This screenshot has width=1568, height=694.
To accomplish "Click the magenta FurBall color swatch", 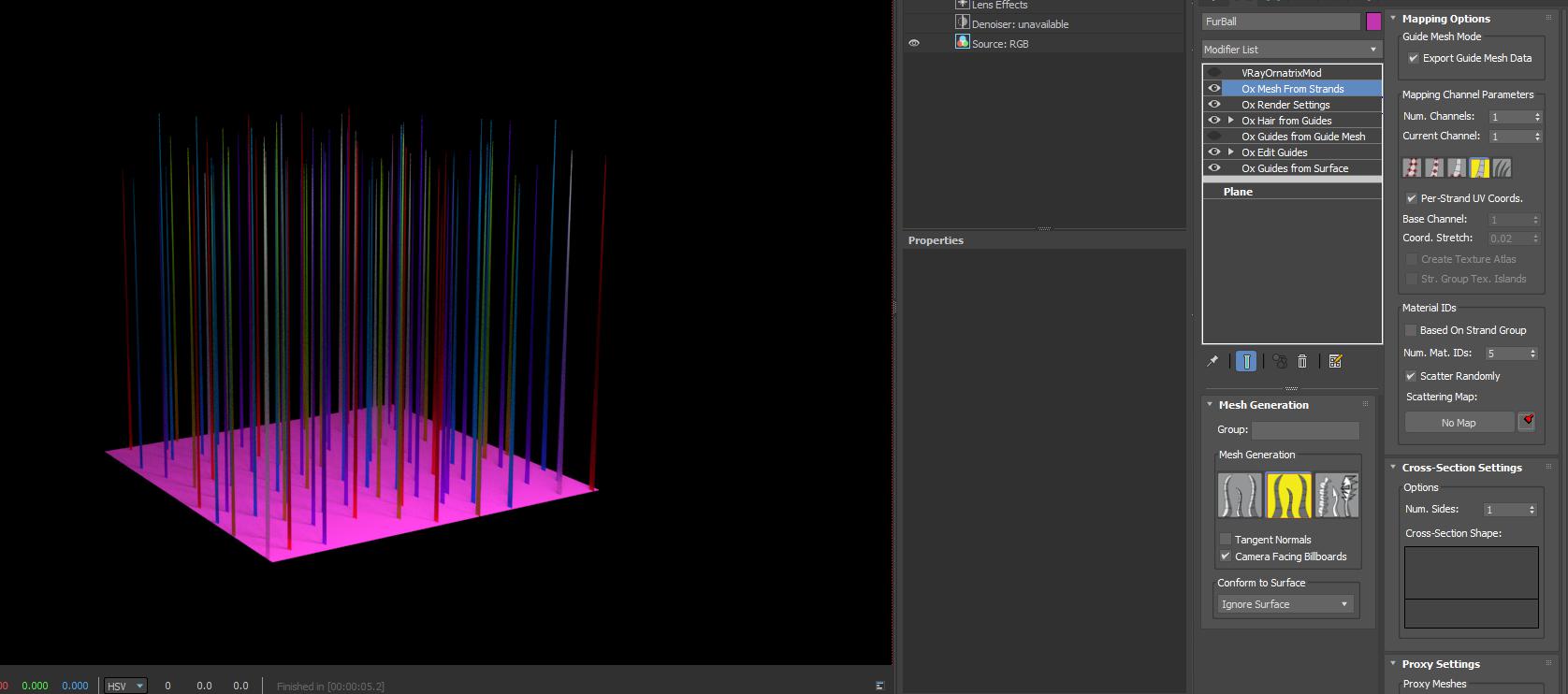I will (1373, 22).
